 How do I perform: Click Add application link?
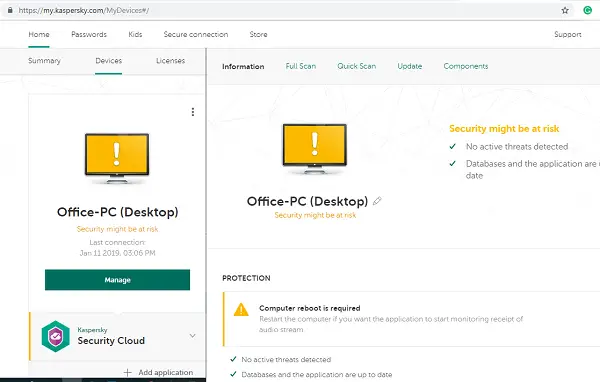pos(166,372)
